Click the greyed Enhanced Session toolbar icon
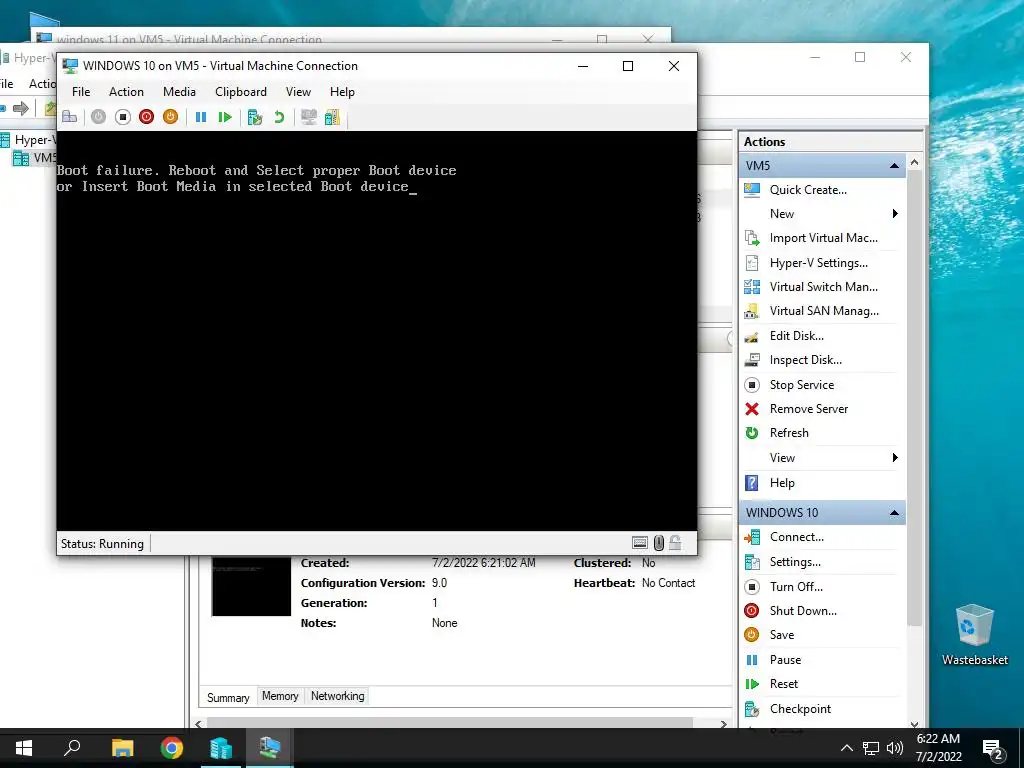 pos(308,117)
